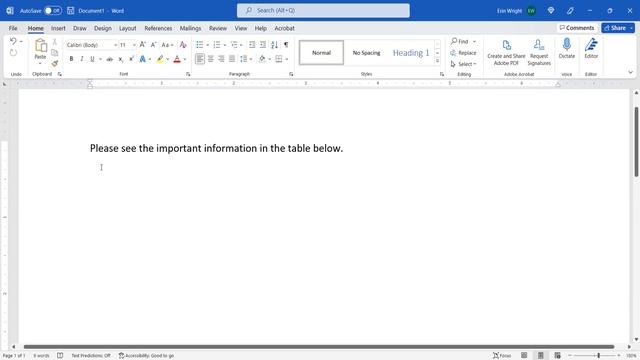Switch to Web Layout view
640x360 pixels.
[558, 356]
